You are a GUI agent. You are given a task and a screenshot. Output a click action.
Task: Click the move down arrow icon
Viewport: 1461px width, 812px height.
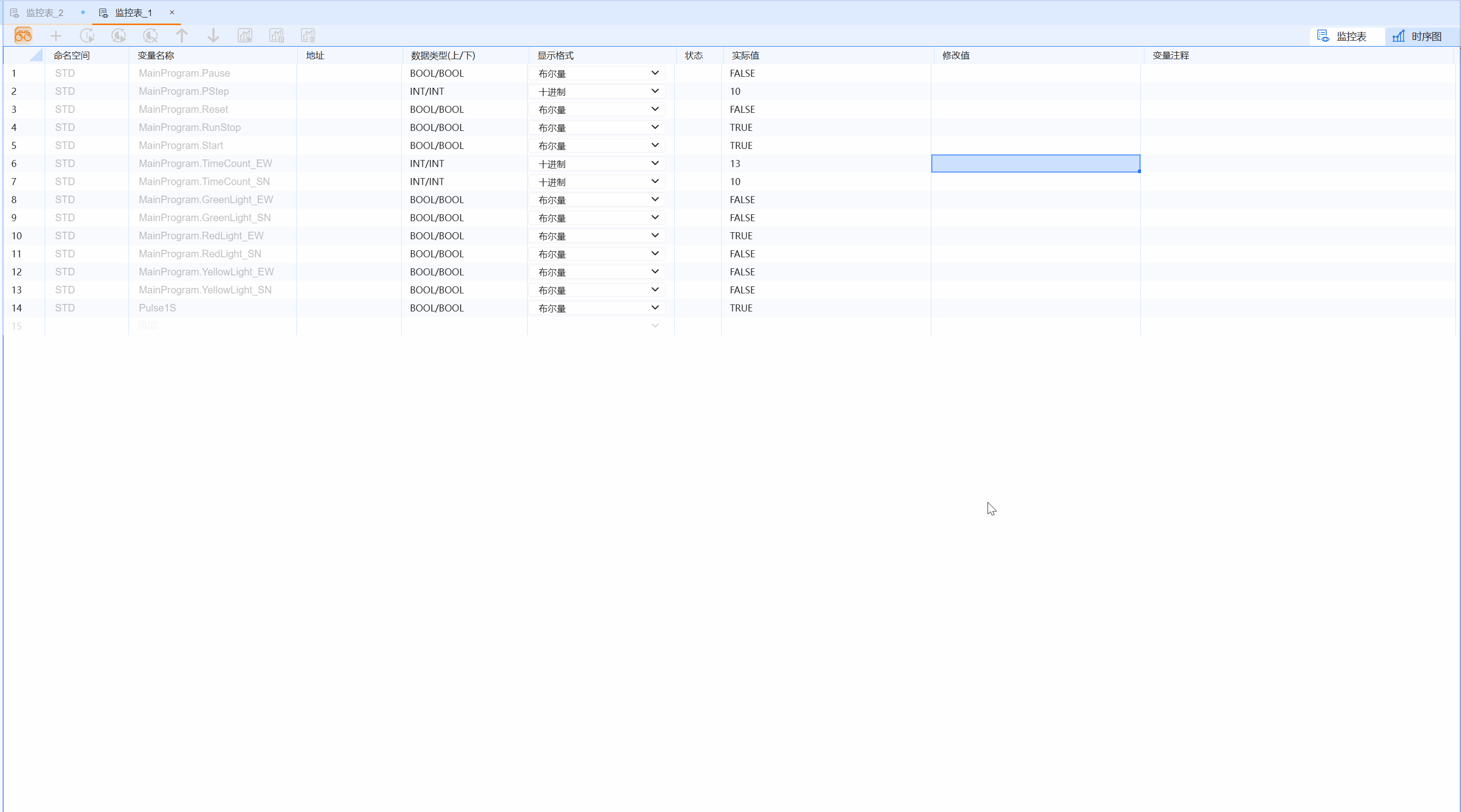point(213,36)
